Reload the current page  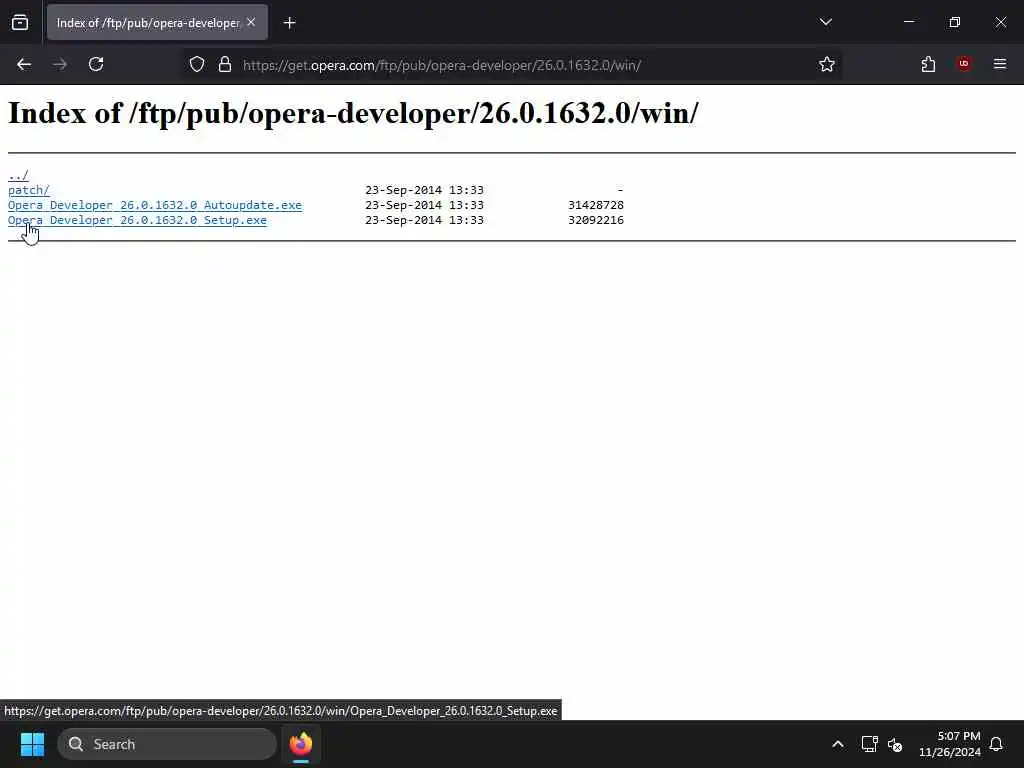coord(96,64)
